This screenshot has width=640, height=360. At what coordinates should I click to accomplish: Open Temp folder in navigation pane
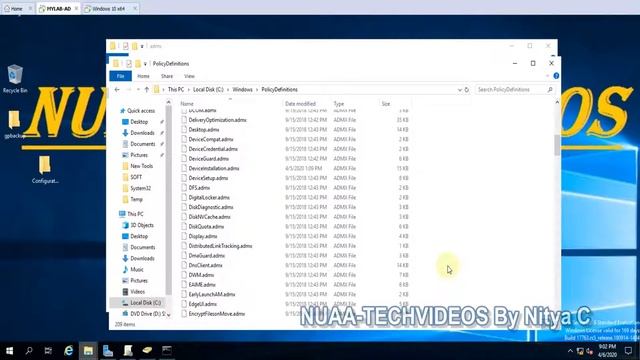coord(136,199)
